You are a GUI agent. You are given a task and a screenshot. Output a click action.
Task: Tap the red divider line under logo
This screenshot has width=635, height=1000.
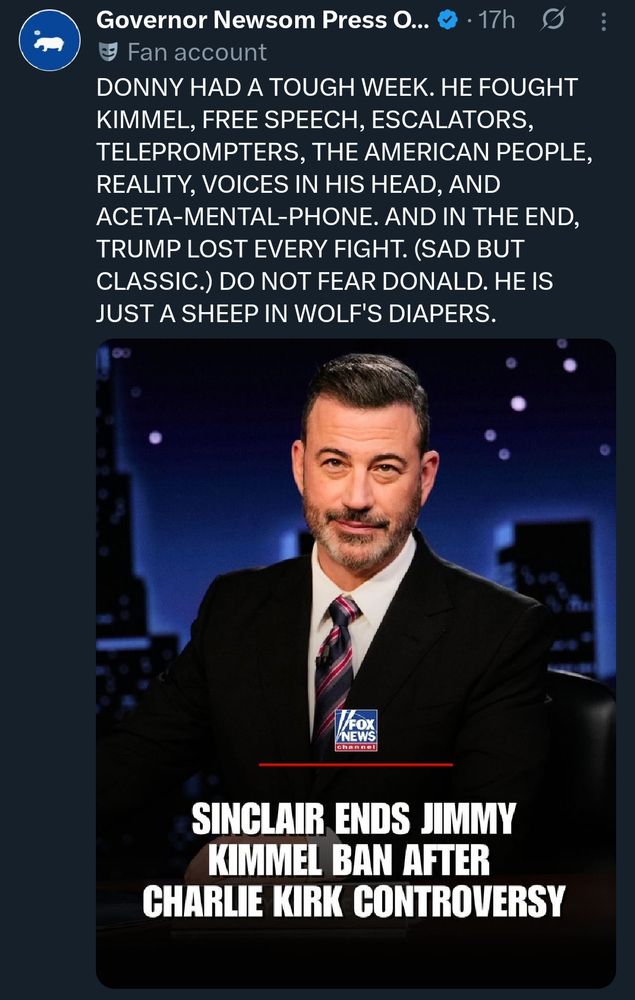[356, 764]
